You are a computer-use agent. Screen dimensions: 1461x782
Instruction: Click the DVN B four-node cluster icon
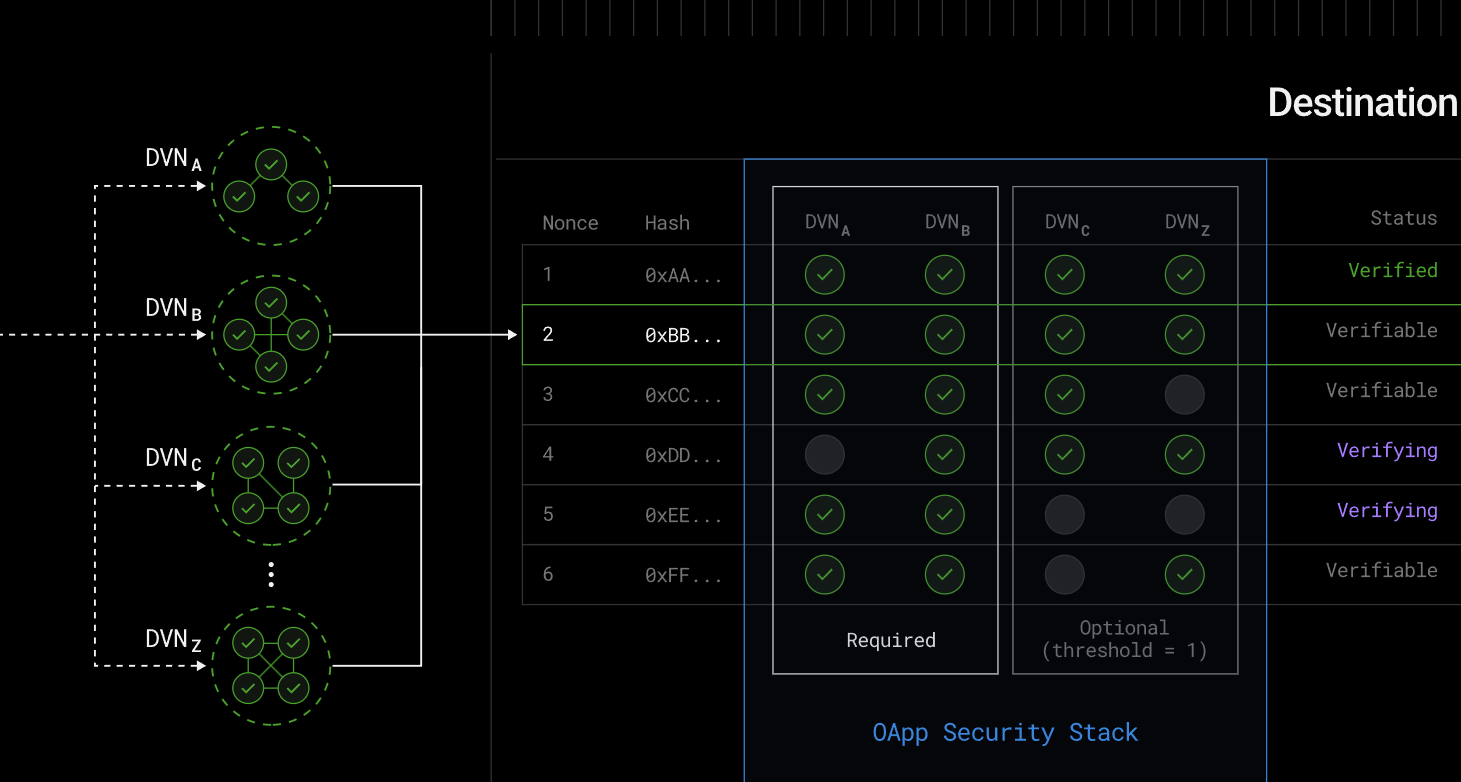pyautogui.click(x=271, y=335)
